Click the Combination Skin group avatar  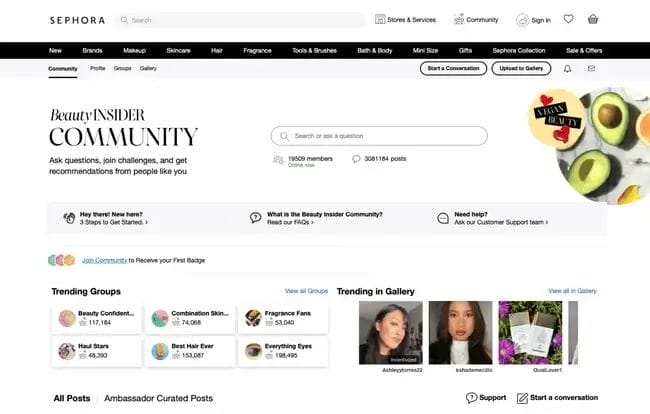point(160,318)
